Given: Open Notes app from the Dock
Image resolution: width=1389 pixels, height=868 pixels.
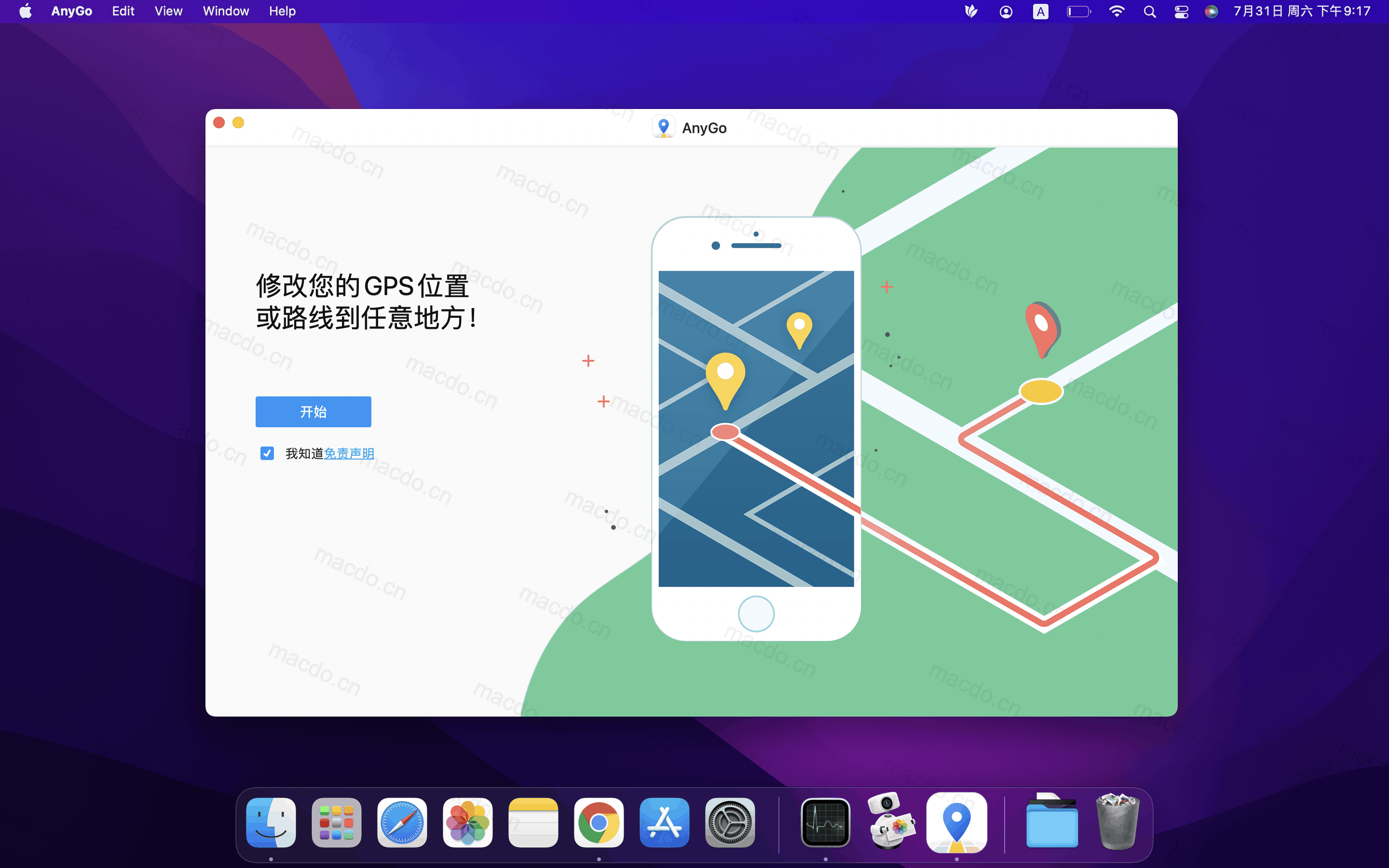Looking at the screenshot, I should (x=533, y=822).
